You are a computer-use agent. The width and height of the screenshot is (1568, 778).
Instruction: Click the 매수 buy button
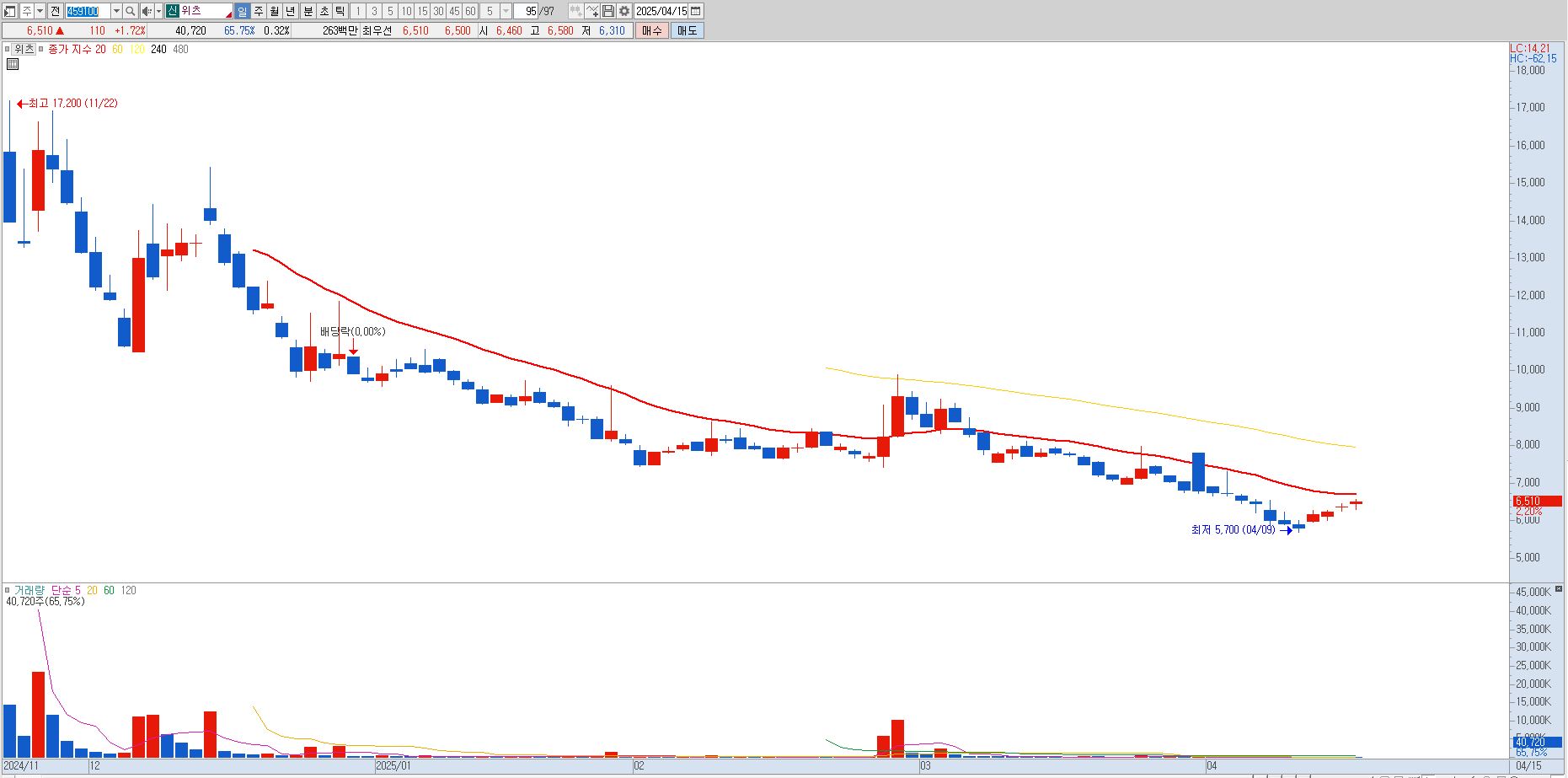click(652, 30)
